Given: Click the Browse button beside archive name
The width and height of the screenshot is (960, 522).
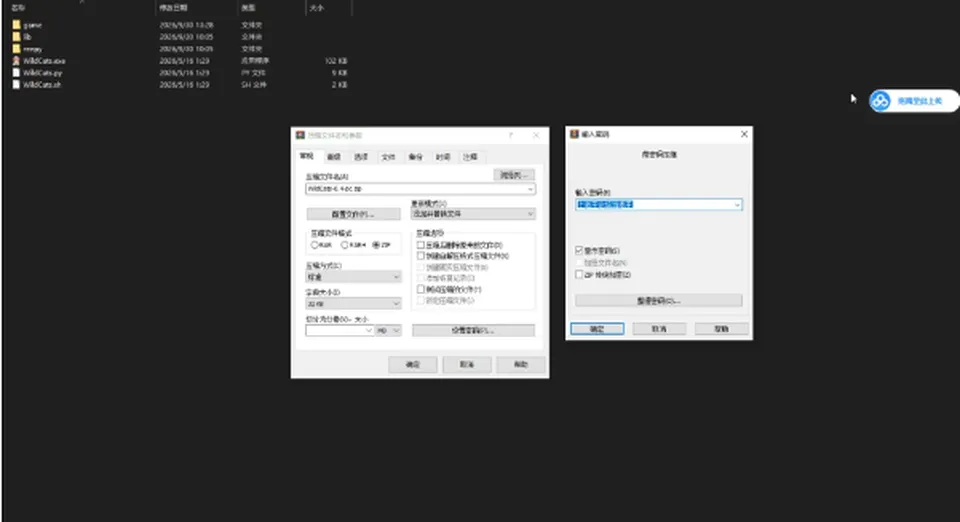Looking at the screenshot, I should pyautogui.click(x=514, y=175).
